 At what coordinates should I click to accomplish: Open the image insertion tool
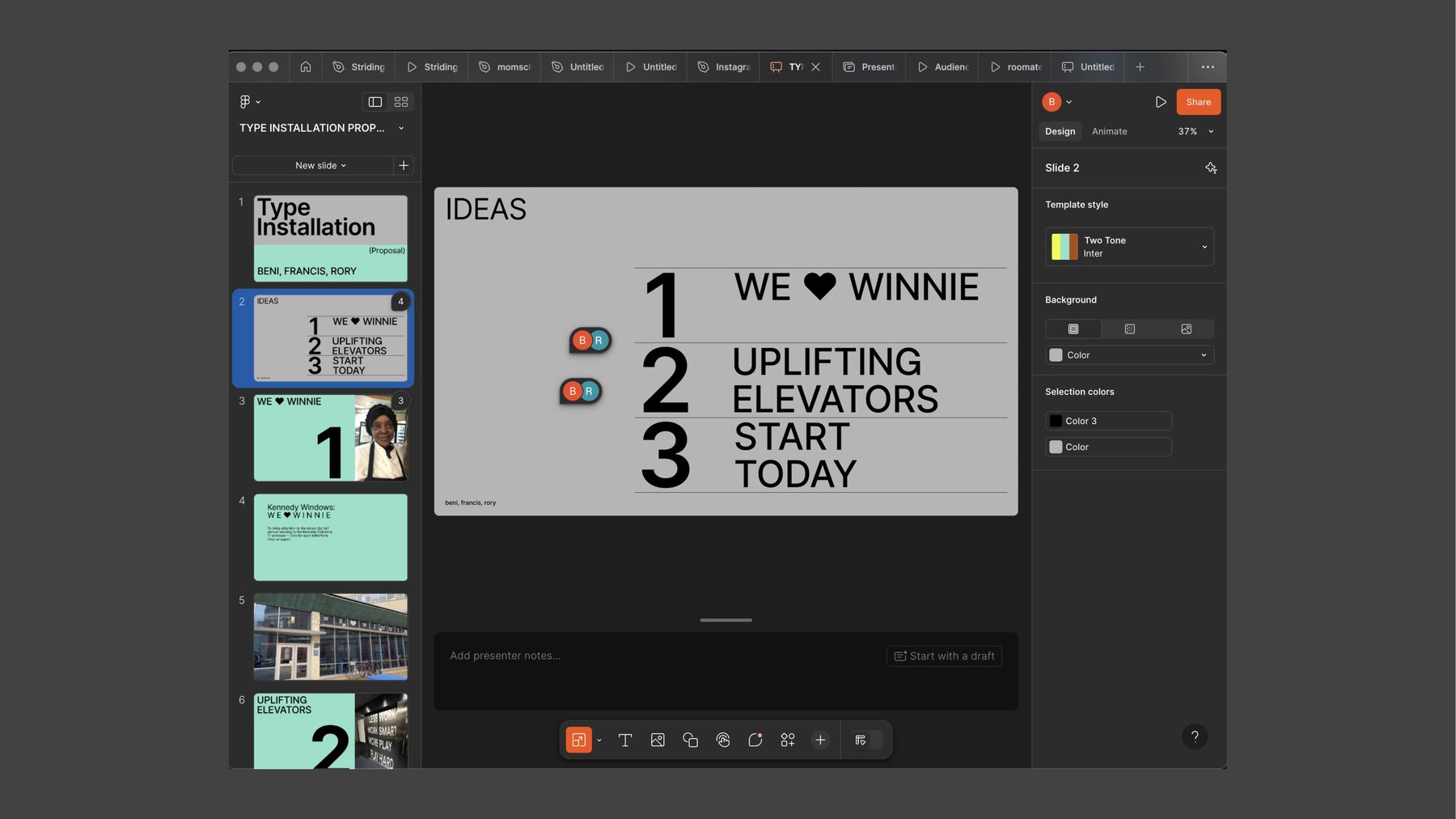click(x=658, y=739)
